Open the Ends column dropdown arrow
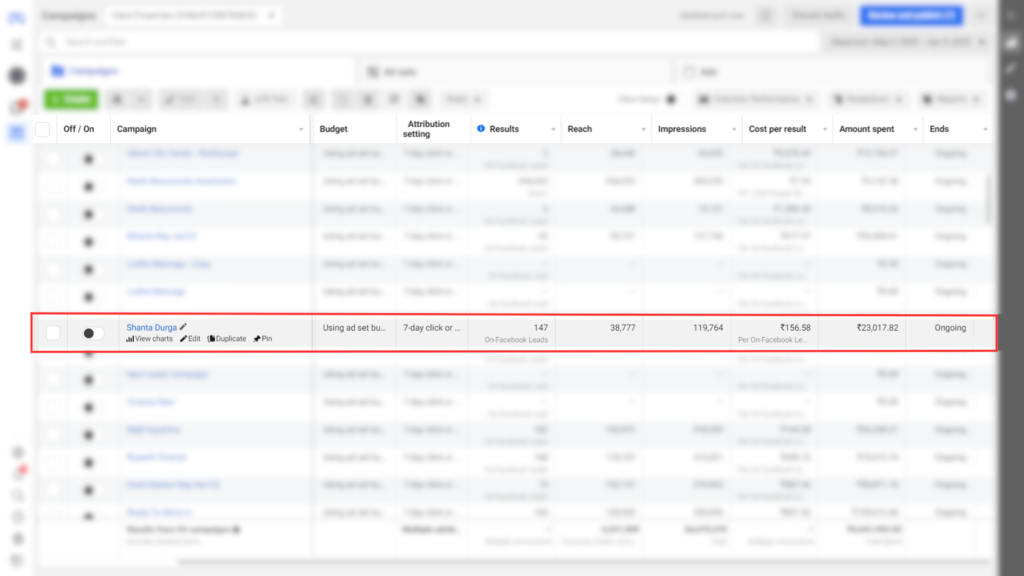 (x=985, y=130)
